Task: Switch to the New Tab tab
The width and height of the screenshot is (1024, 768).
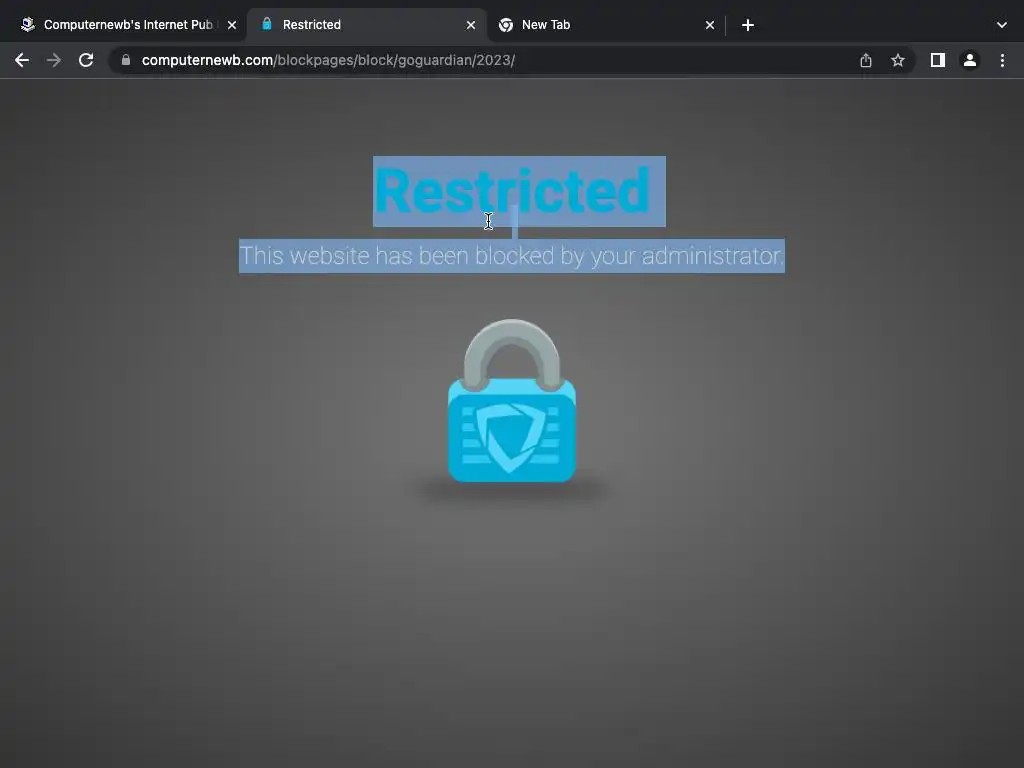Action: pyautogui.click(x=606, y=25)
